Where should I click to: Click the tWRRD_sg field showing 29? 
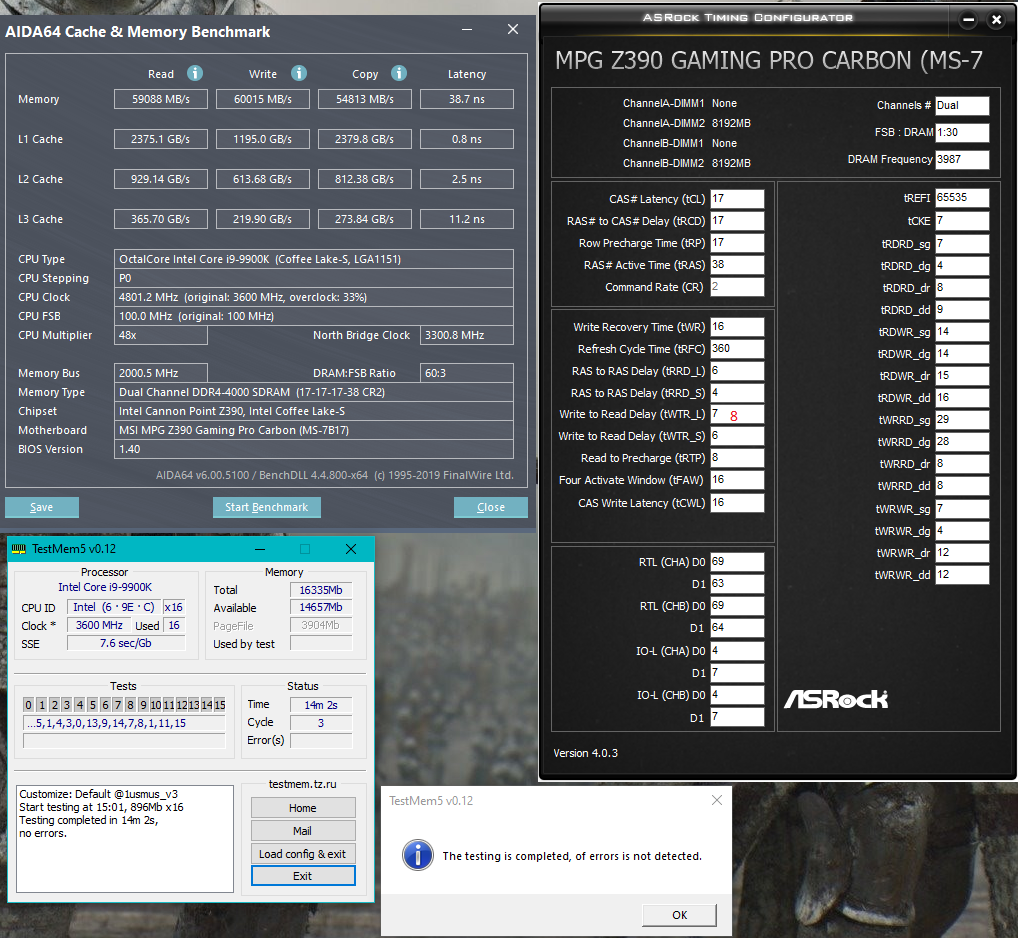click(962, 419)
